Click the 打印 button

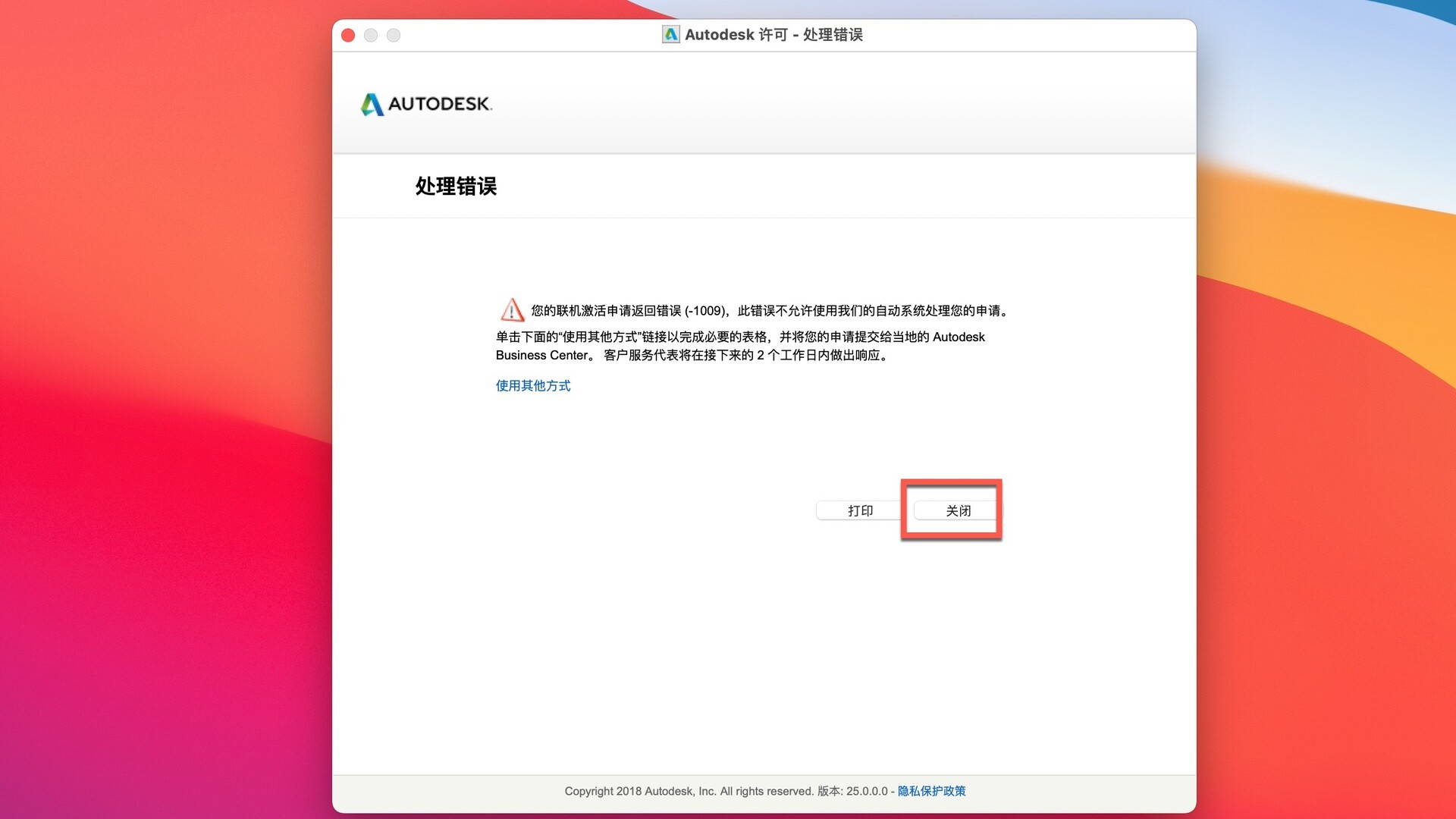[860, 510]
